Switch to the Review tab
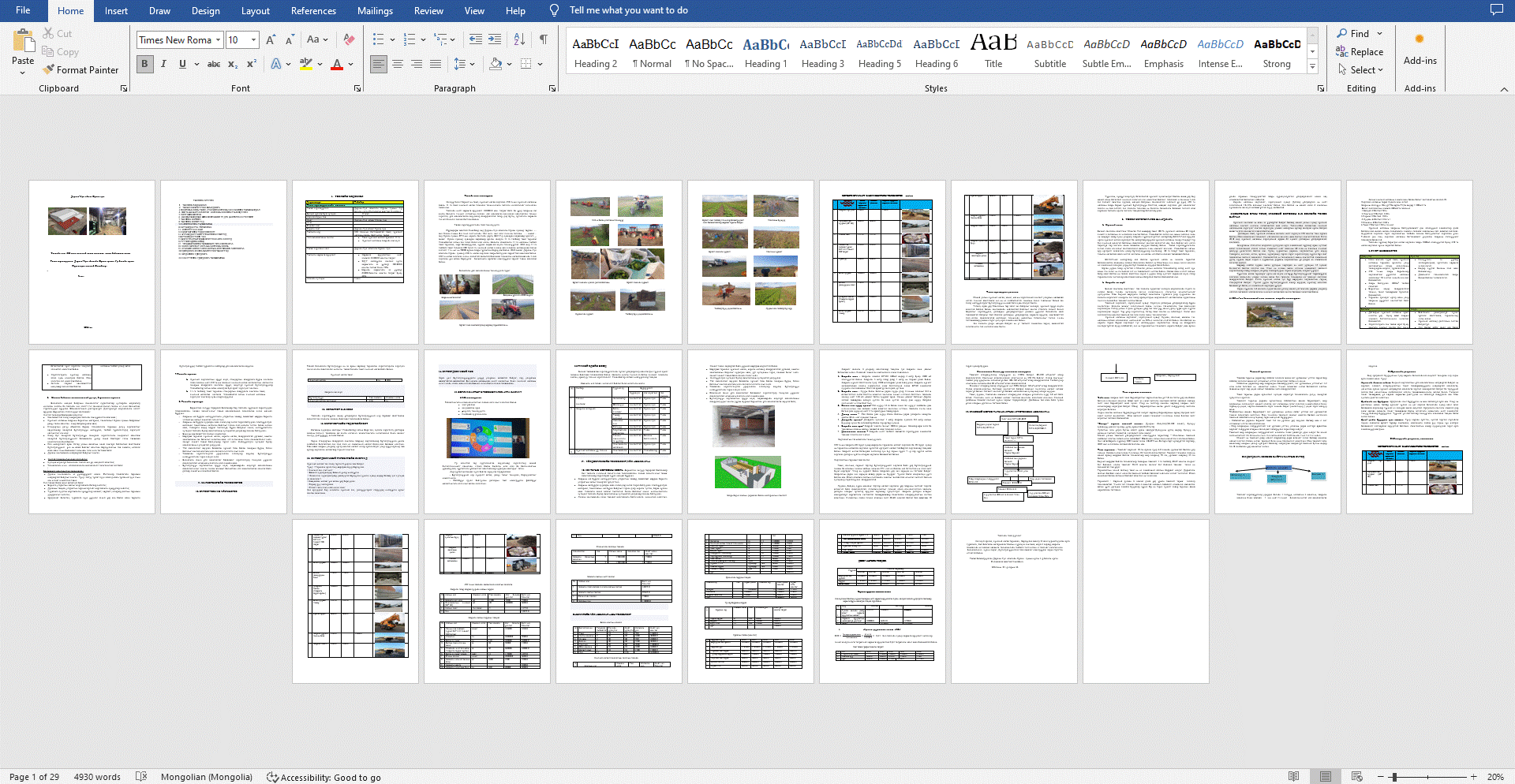The width and height of the screenshot is (1515, 784). (428, 10)
